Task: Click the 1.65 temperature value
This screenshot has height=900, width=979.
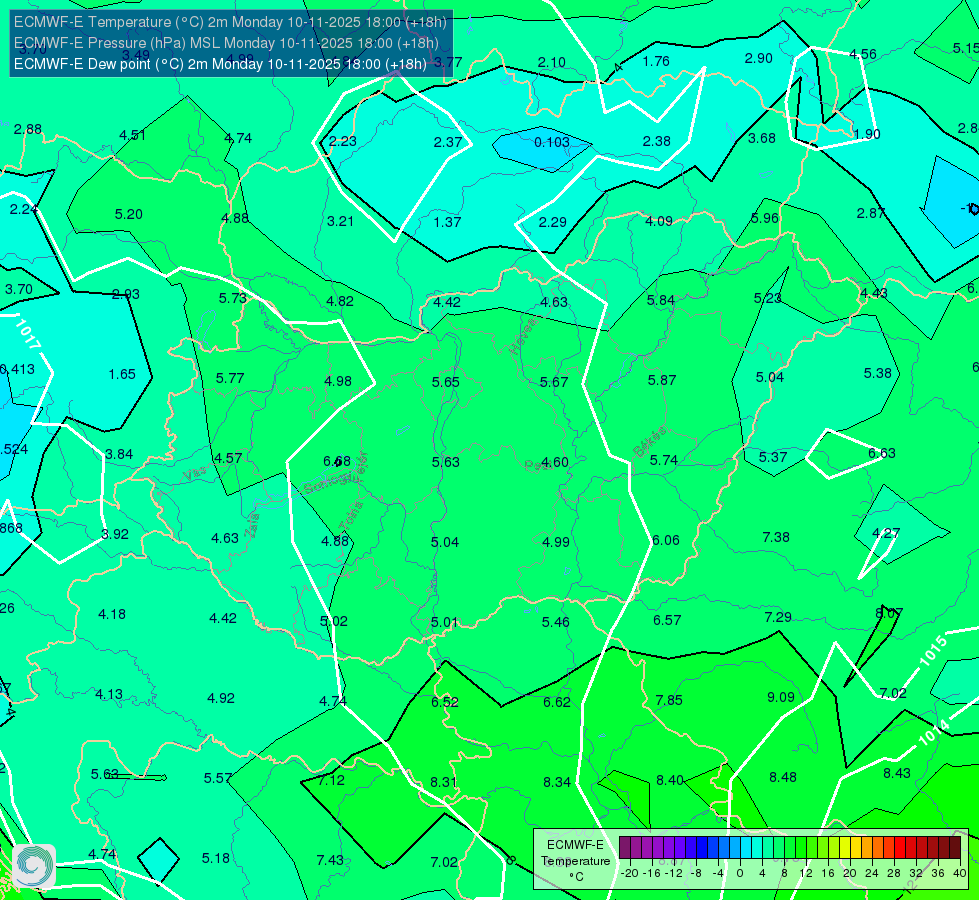Action: tap(122, 374)
